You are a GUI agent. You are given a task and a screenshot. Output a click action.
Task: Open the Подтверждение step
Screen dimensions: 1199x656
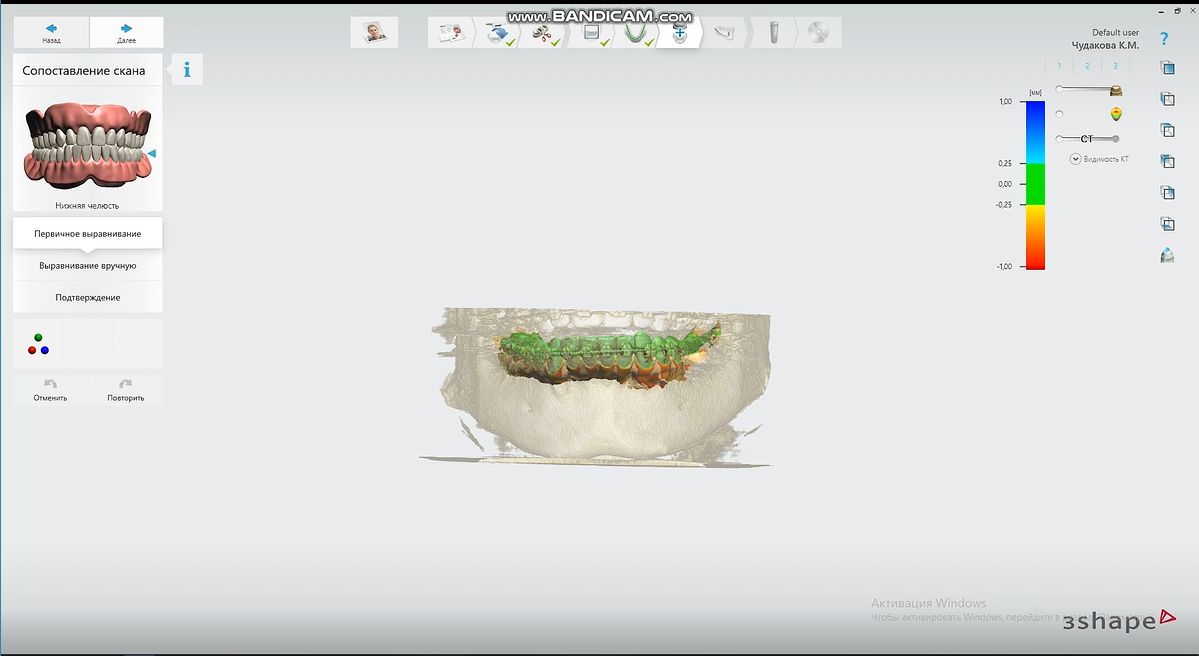point(88,297)
